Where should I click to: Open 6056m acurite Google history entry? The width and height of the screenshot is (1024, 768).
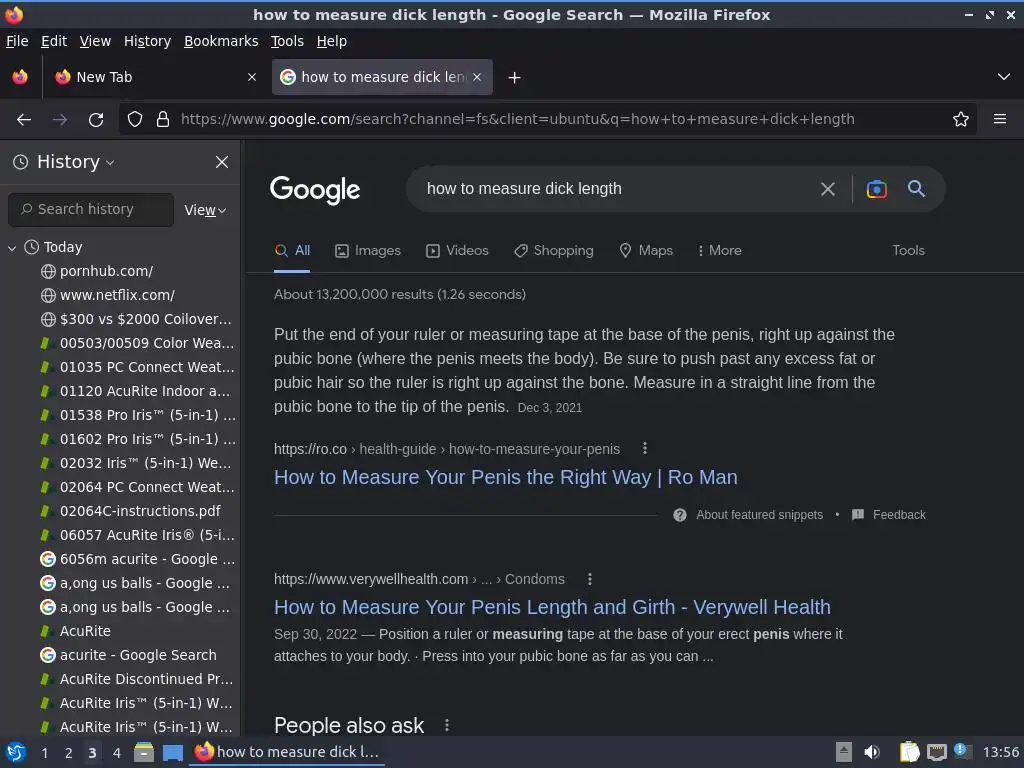coord(137,560)
